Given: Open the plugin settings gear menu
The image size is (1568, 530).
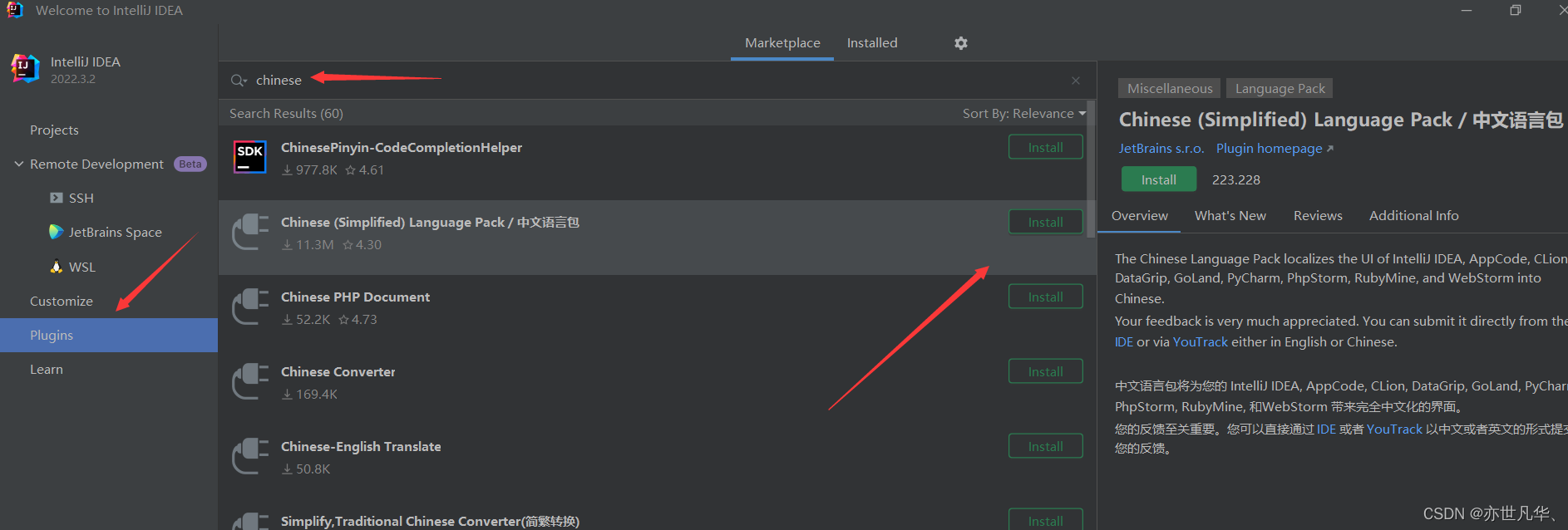Looking at the screenshot, I should (961, 43).
